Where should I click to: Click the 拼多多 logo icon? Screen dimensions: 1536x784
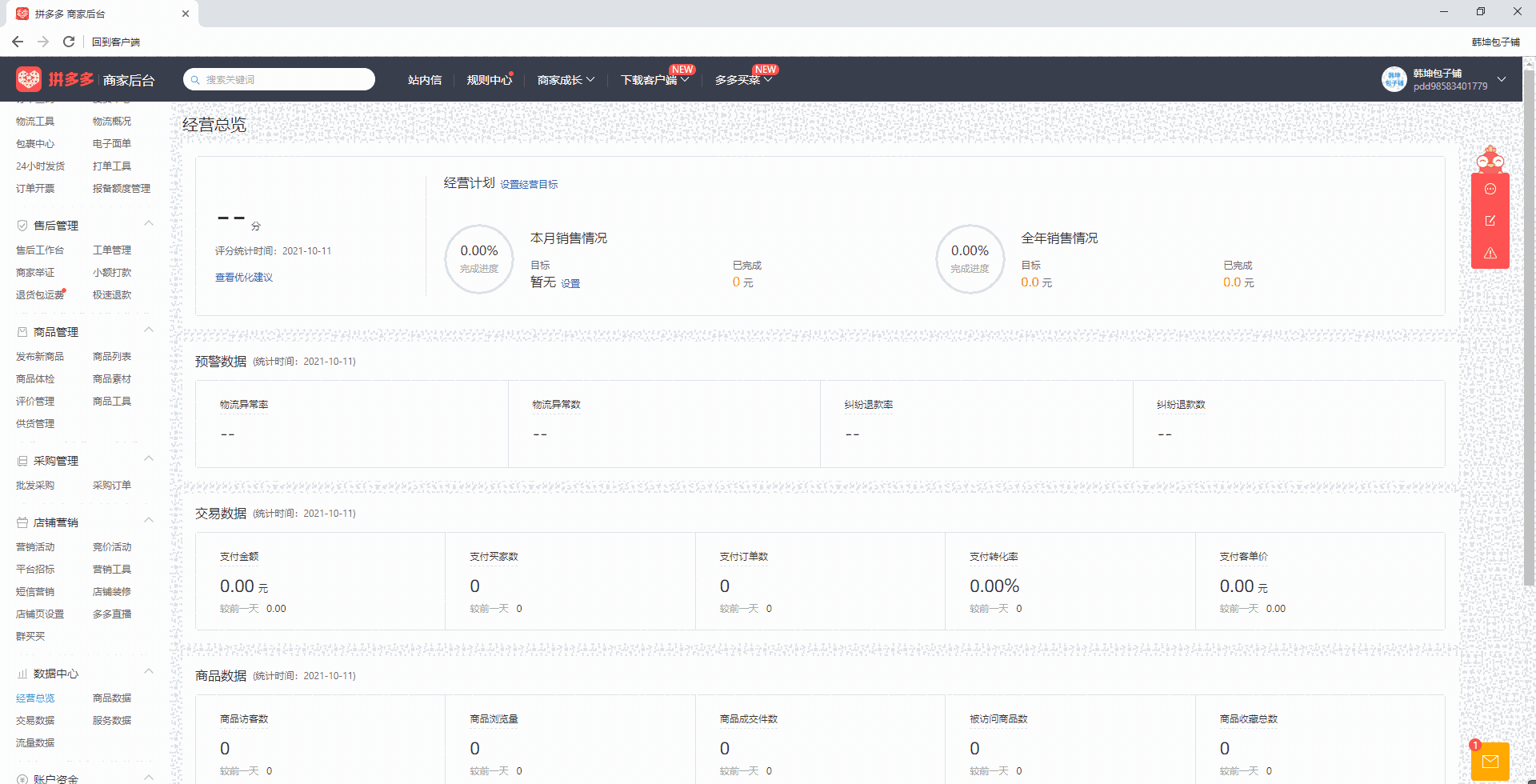[x=29, y=79]
